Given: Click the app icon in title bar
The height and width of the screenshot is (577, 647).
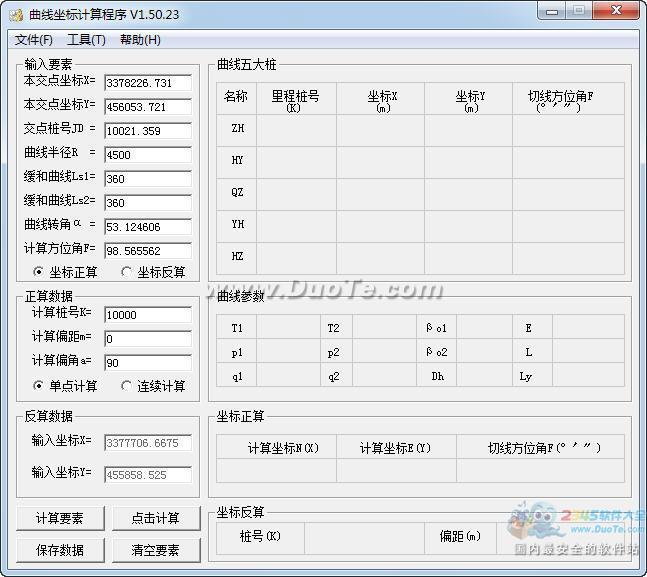Looking at the screenshot, I should 16,14.
